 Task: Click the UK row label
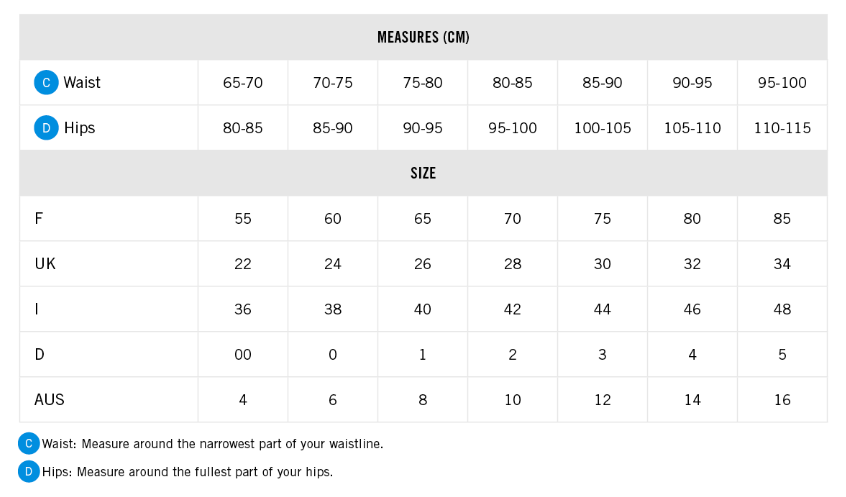pos(45,264)
